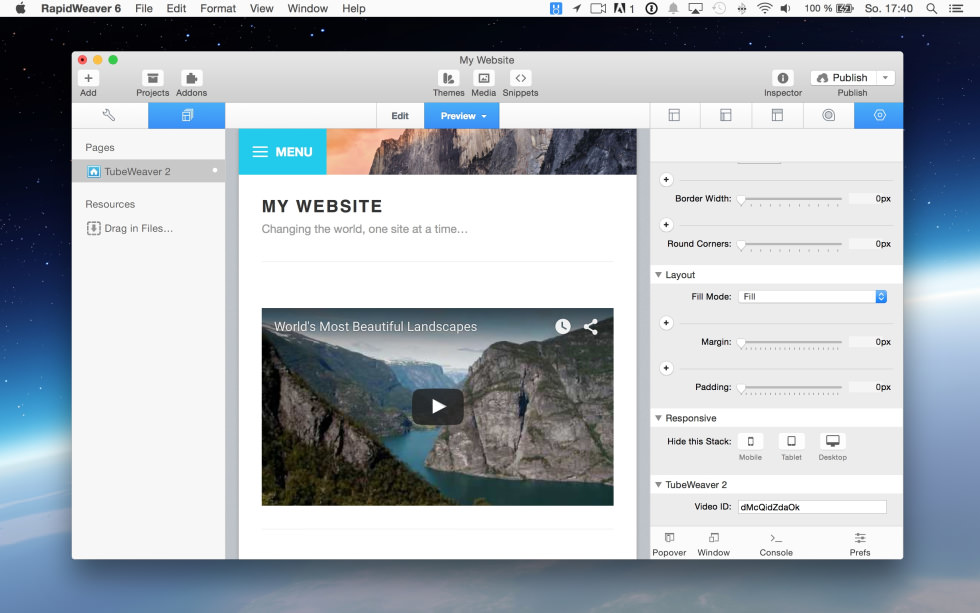Select the third layout inspector tab
Screen dimensions: 980x613
(777, 116)
